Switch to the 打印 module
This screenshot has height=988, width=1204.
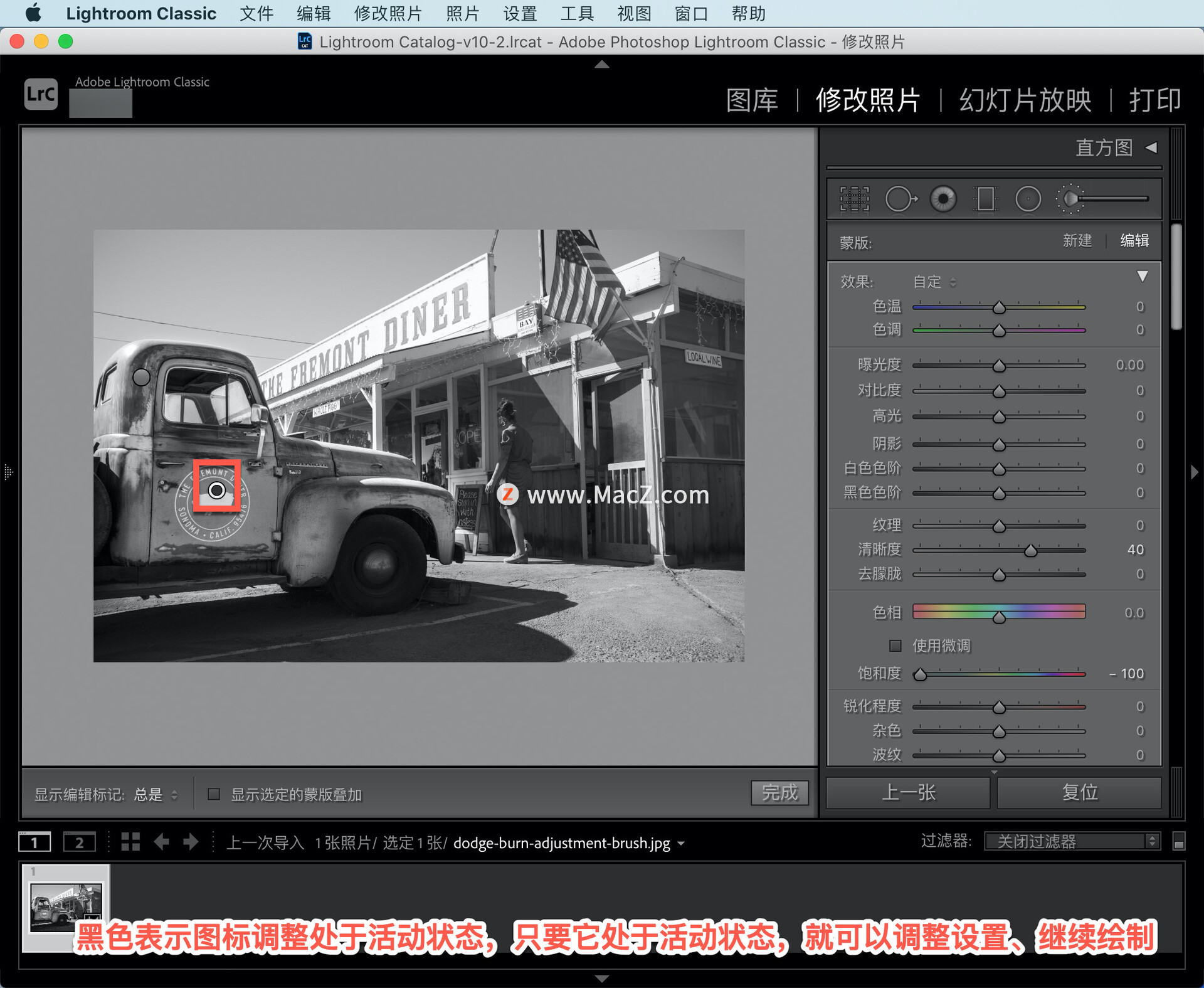point(1155,100)
